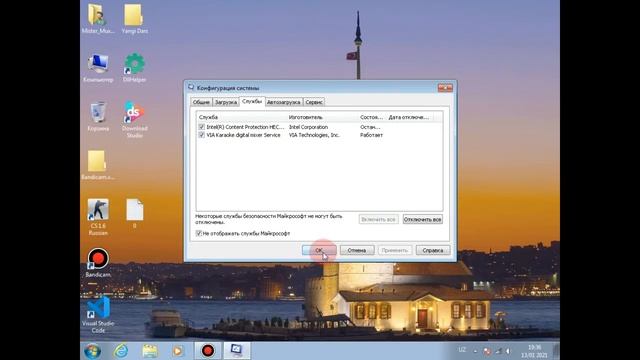The image size is (640, 360).
Task: Confirm with the OK button
Action: coord(319,250)
